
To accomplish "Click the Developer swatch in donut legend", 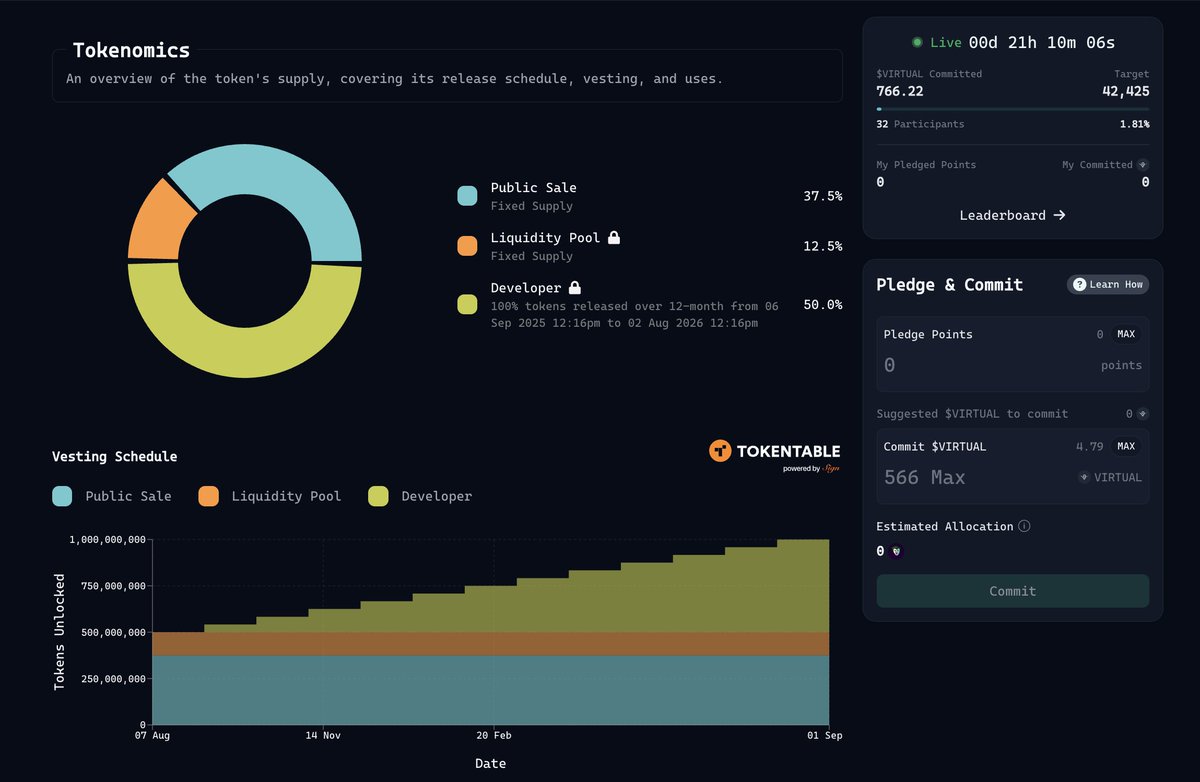I will point(467,304).
